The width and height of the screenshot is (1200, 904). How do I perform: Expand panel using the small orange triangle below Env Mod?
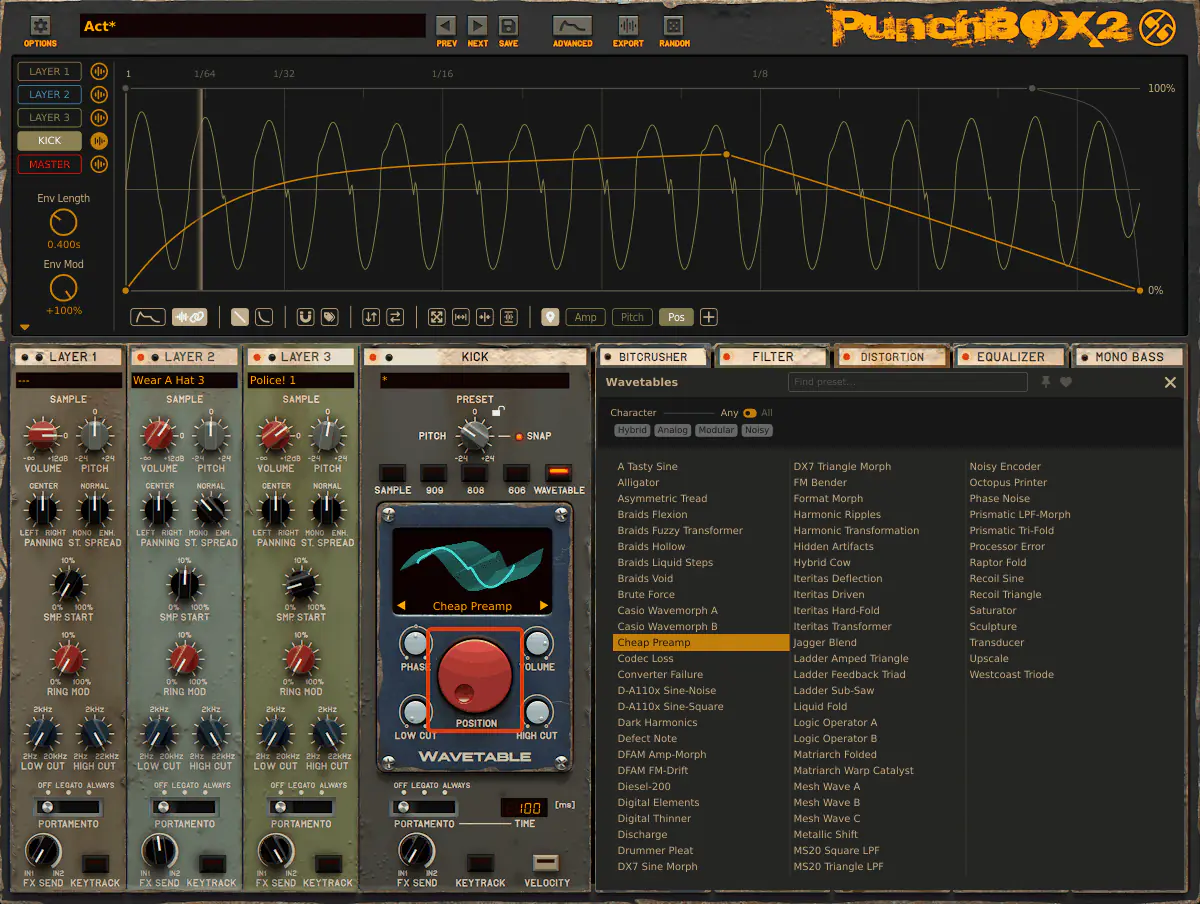25,327
